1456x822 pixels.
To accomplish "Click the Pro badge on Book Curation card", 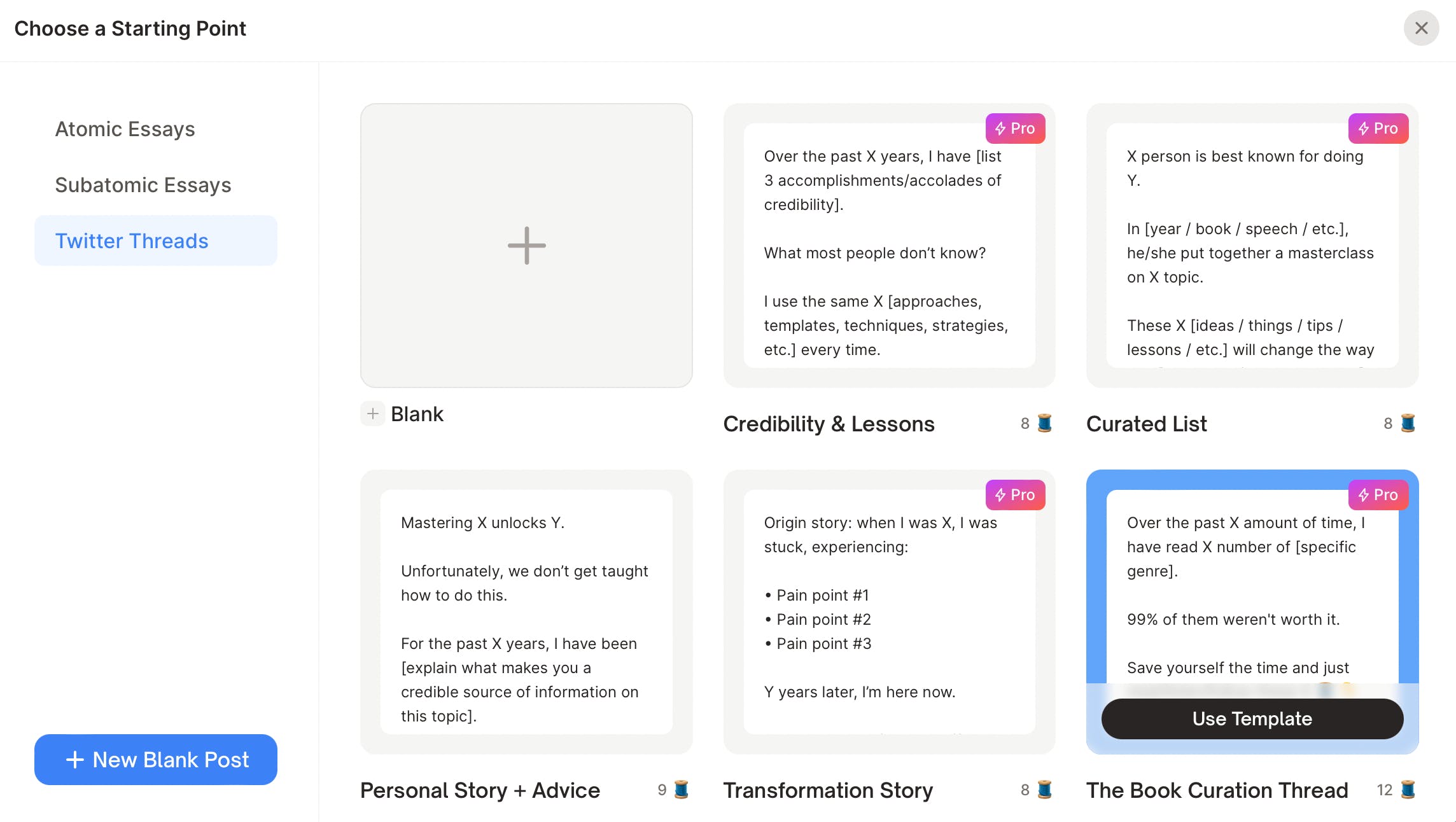I will click(1378, 495).
